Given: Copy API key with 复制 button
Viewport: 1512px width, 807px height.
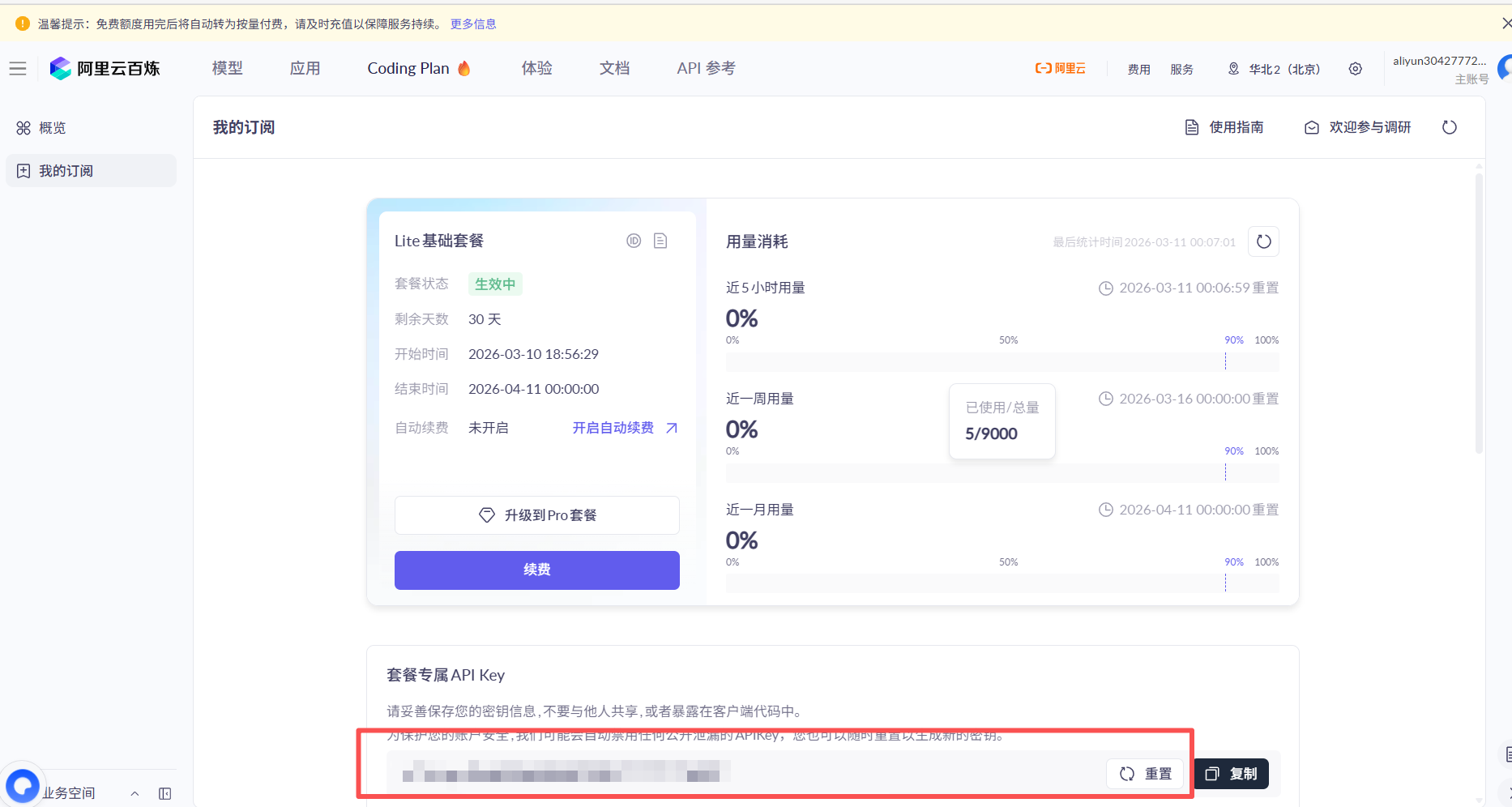Looking at the screenshot, I should tap(1232, 774).
